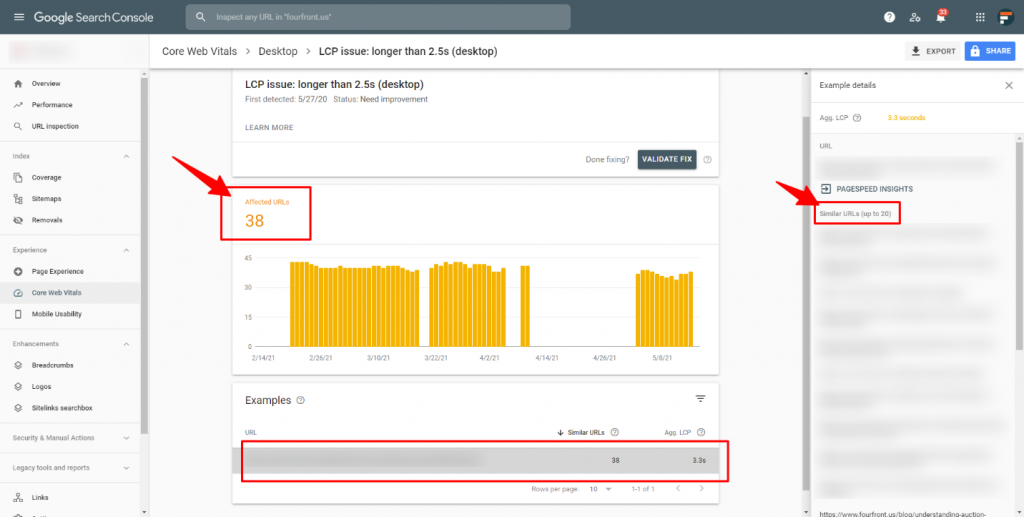The image size is (1024, 517).
Task: Click LEARN MORE link
Action: 269,127
